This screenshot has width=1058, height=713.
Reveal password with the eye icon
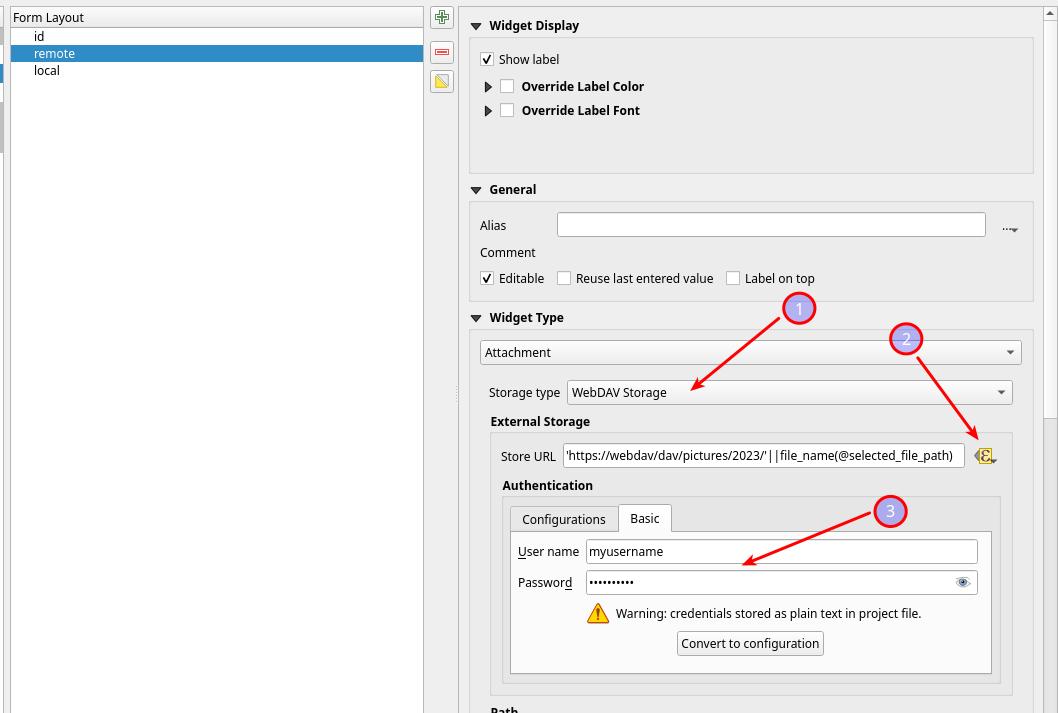(x=963, y=582)
